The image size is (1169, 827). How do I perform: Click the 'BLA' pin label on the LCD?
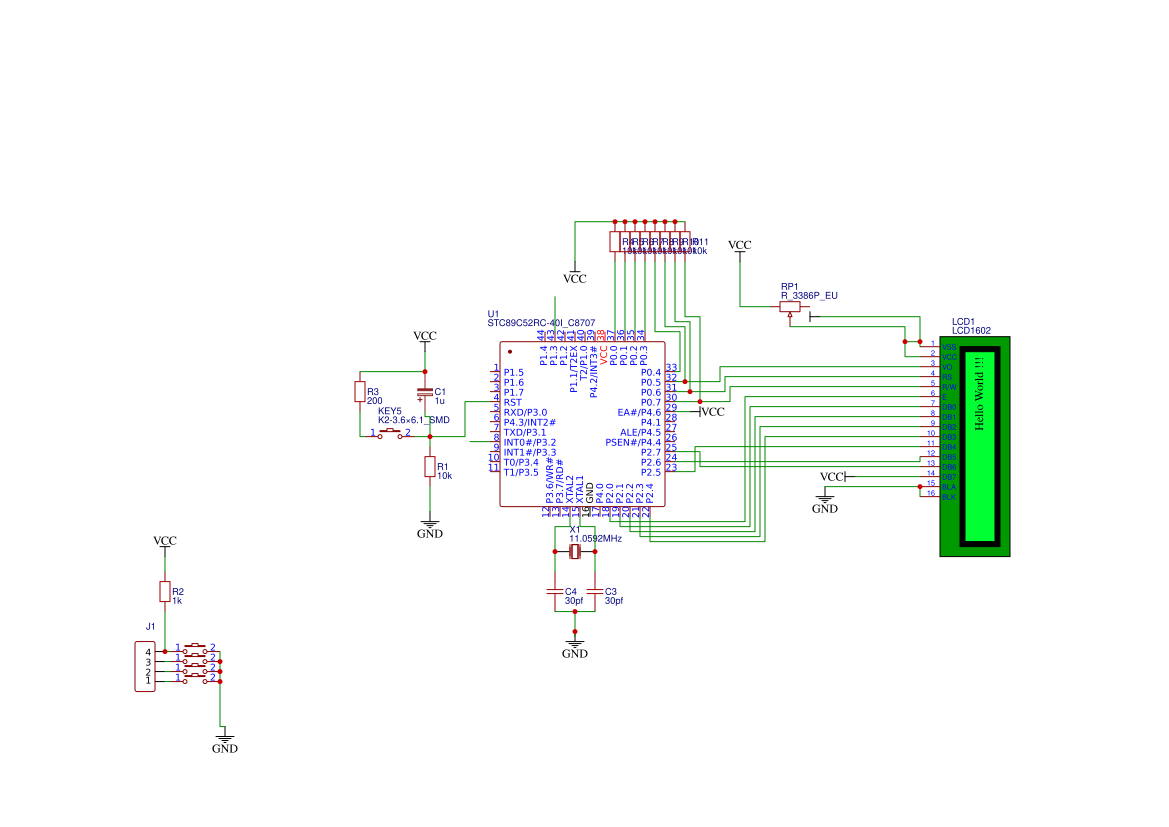coord(948,487)
